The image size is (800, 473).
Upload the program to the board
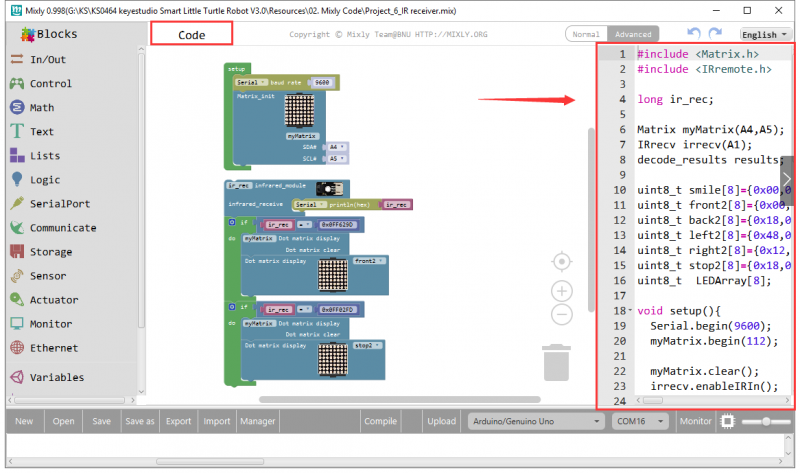click(x=441, y=421)
